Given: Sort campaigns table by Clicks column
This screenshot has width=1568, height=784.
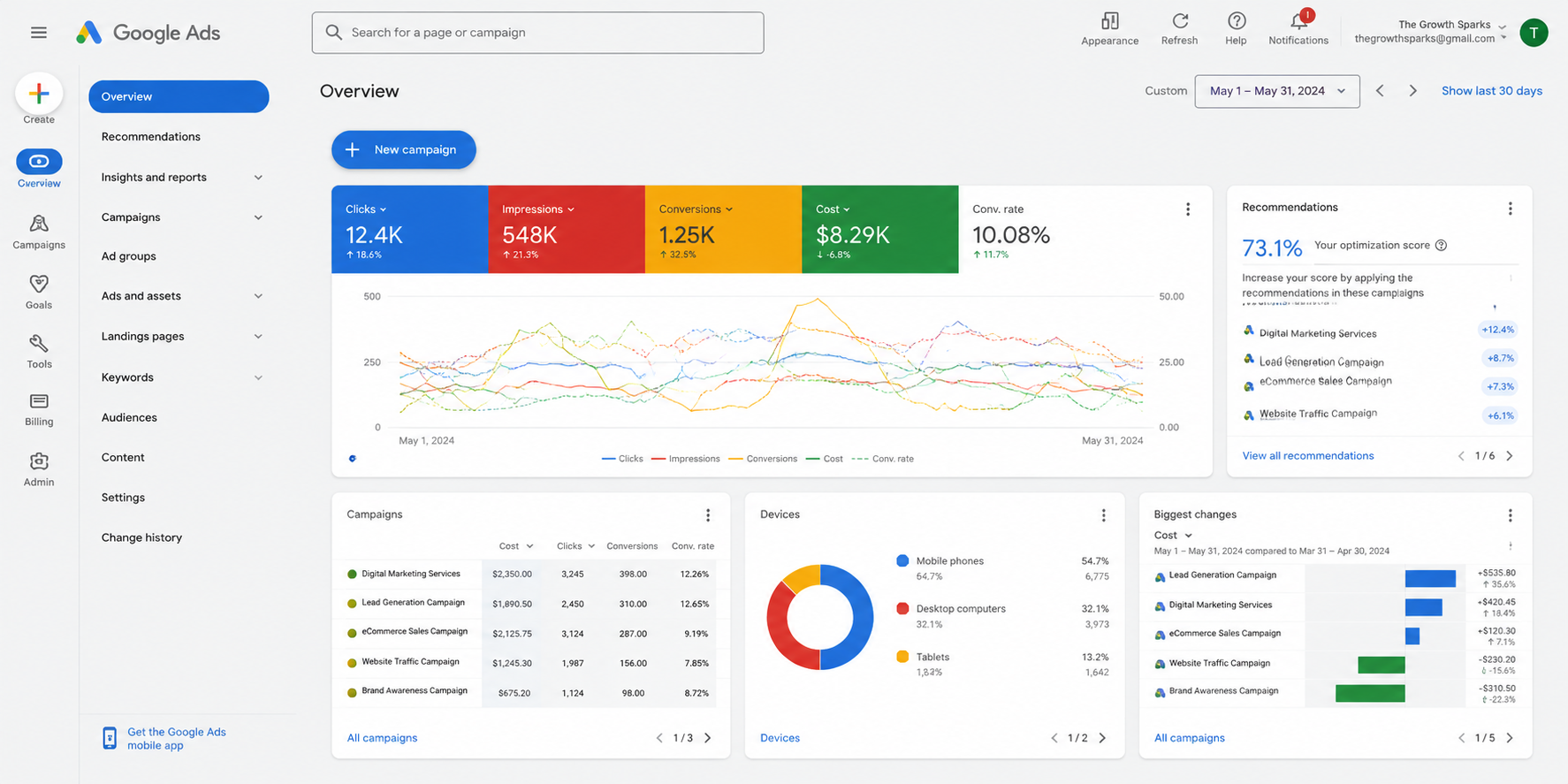Looking at the screenshot, I should pyautogui.click(x=575, y=546).
